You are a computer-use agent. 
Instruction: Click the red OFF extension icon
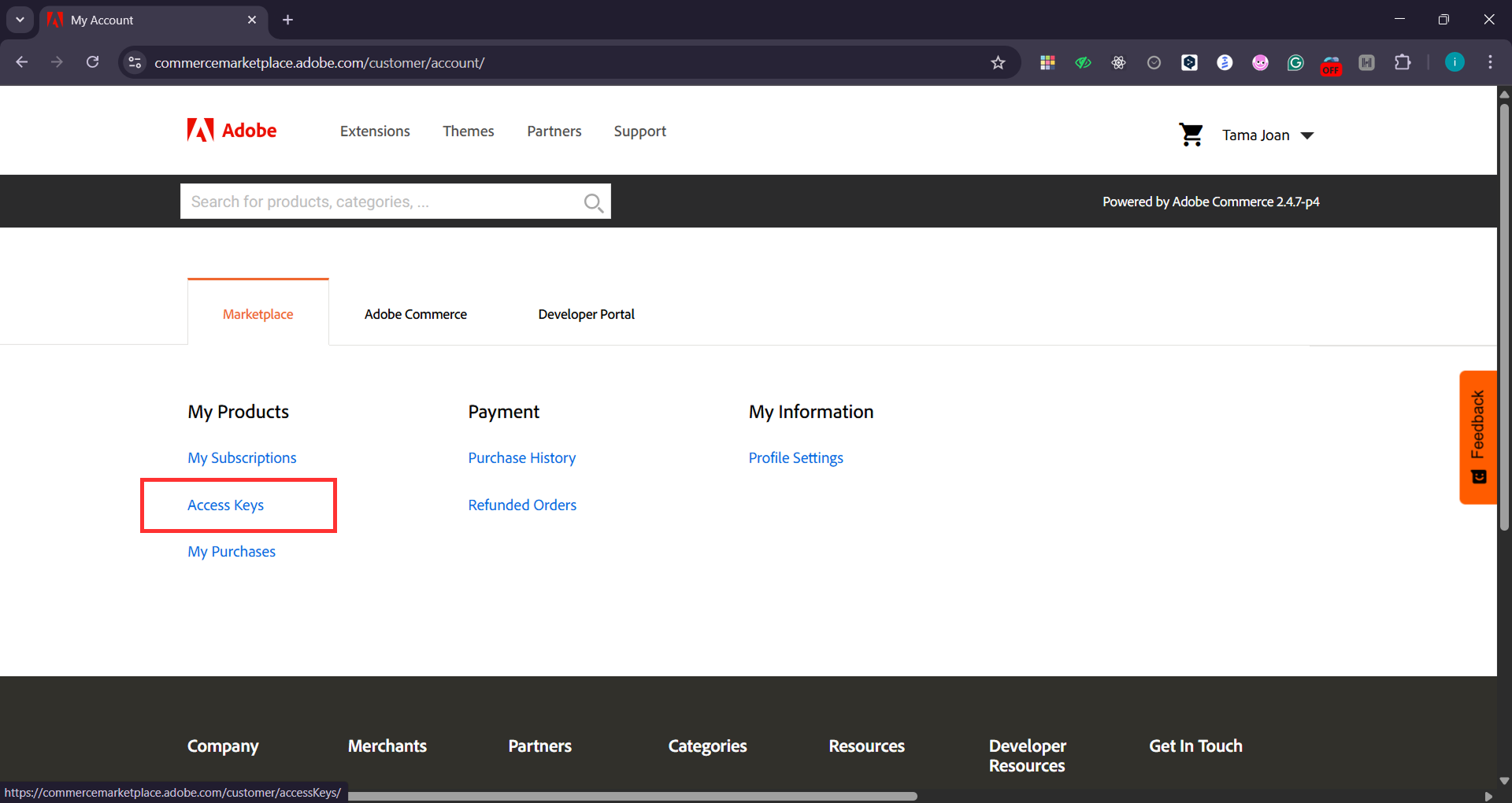(x=1331, y=65)
